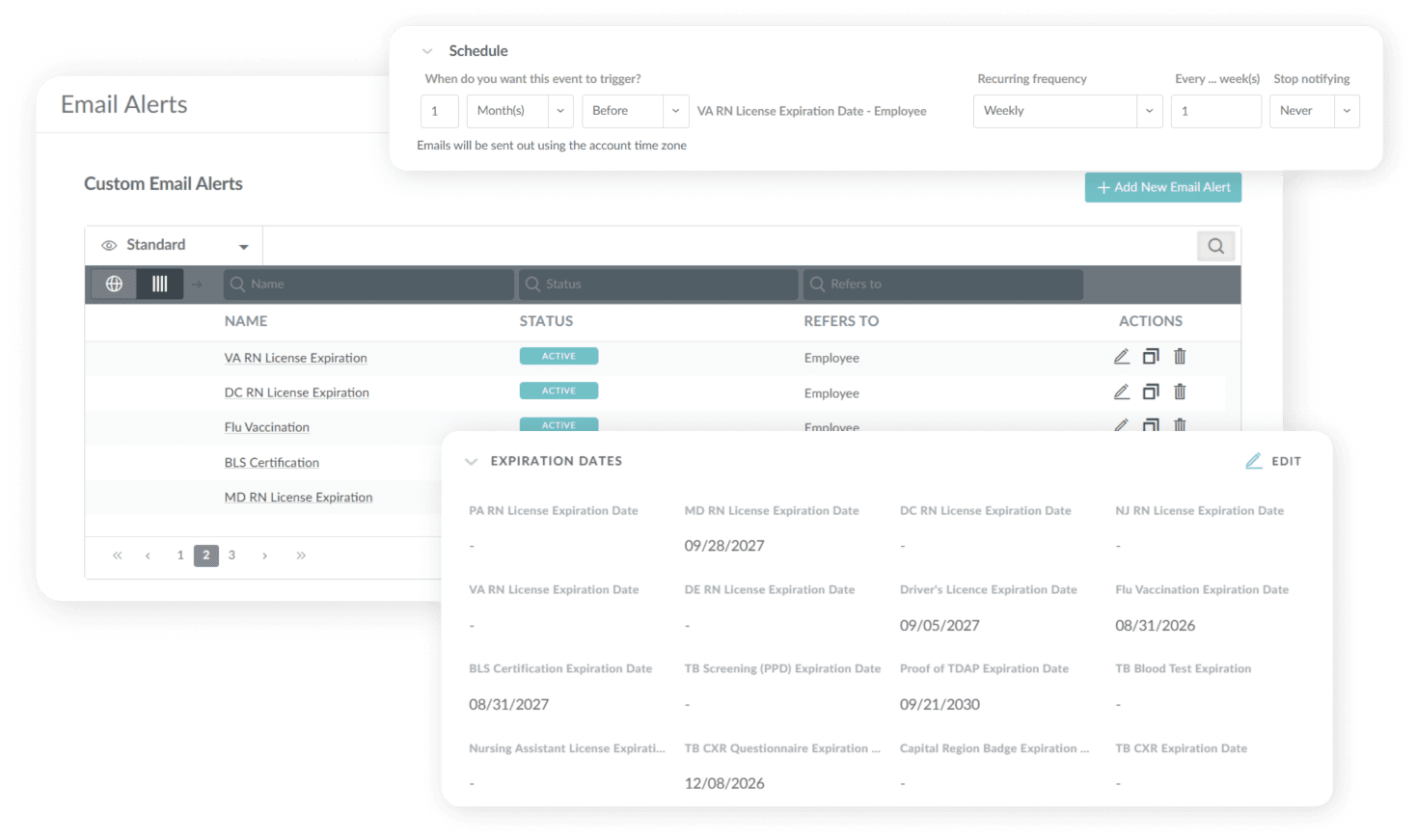This screenshot has height=840, width=1416.
Task: Open the Standard view selector
Action: click(172, 245)
